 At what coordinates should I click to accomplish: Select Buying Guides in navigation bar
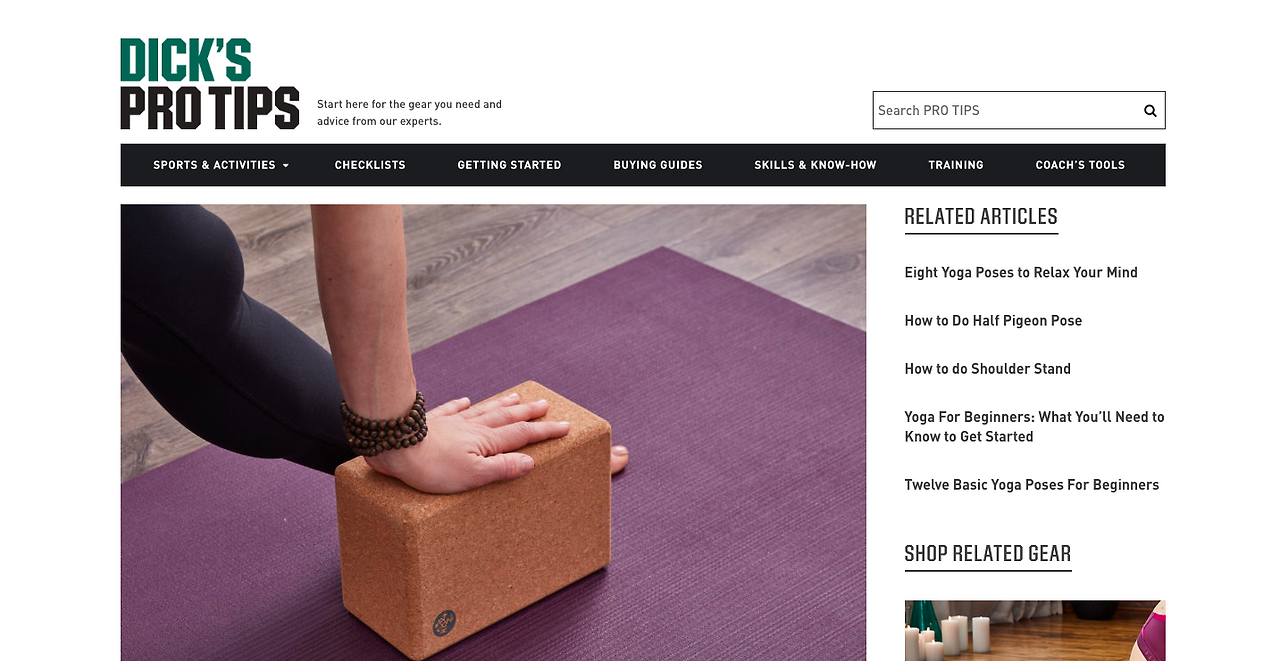(x=658, y=165)
